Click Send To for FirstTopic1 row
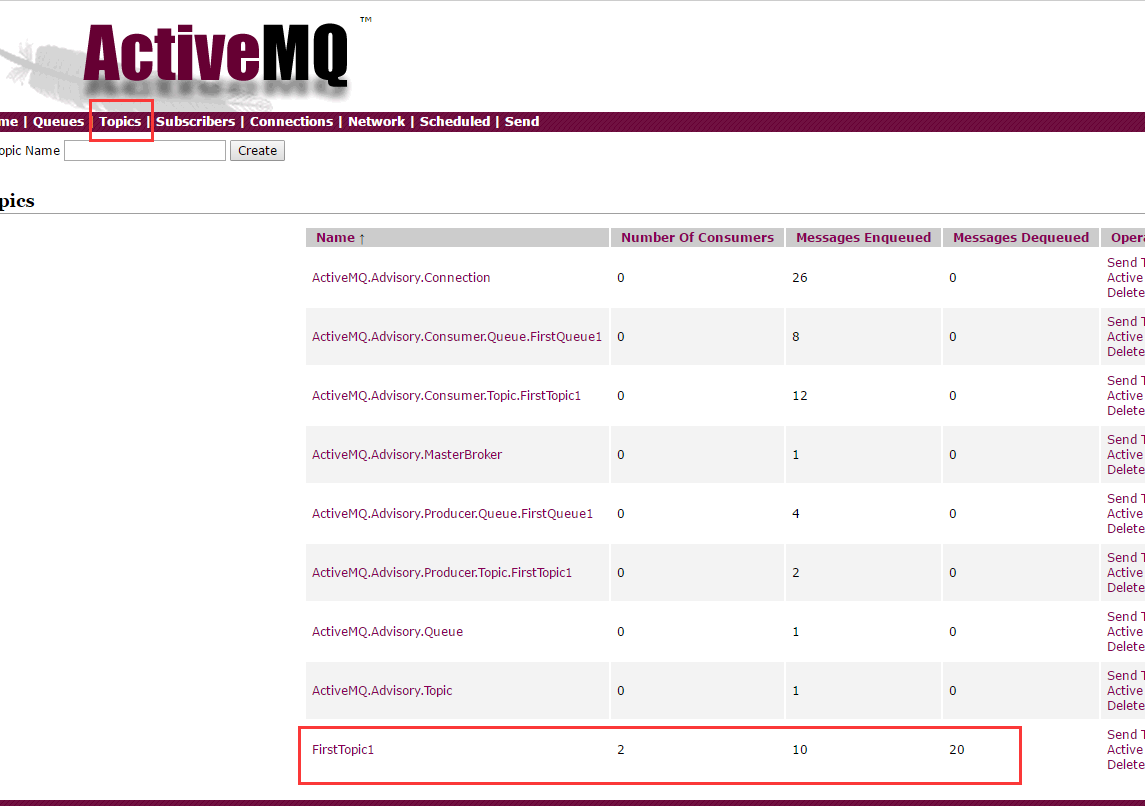The image size is (1145, 806). click(x=1125, y=734)
